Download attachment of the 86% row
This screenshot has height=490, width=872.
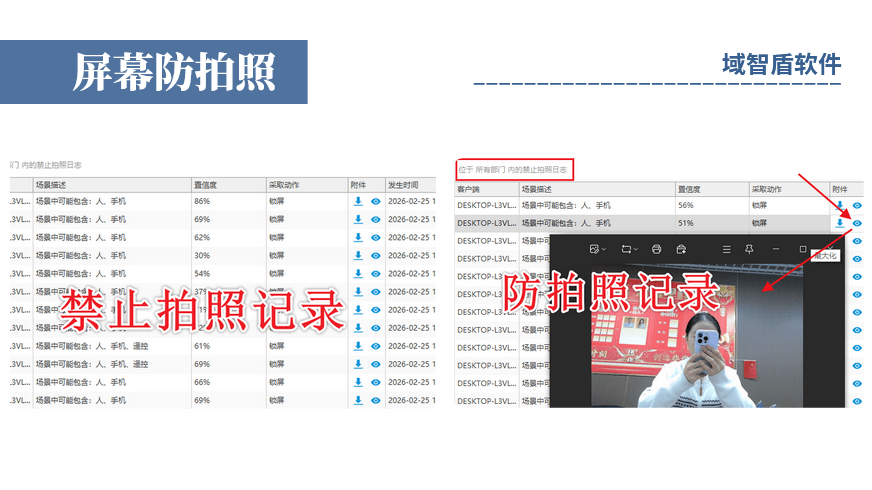(358, 201)
